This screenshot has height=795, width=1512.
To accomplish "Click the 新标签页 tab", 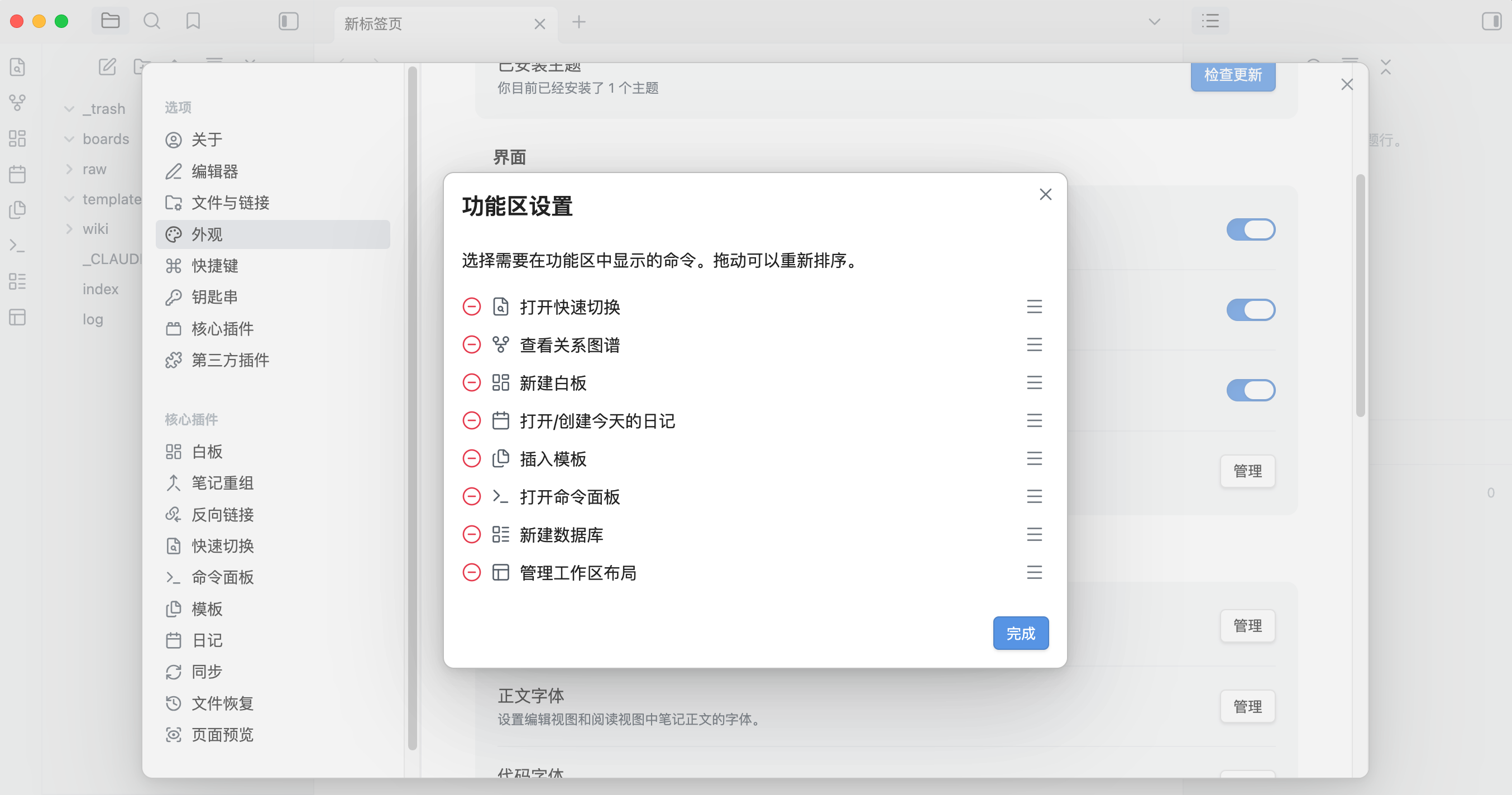I will click(446, 23).
